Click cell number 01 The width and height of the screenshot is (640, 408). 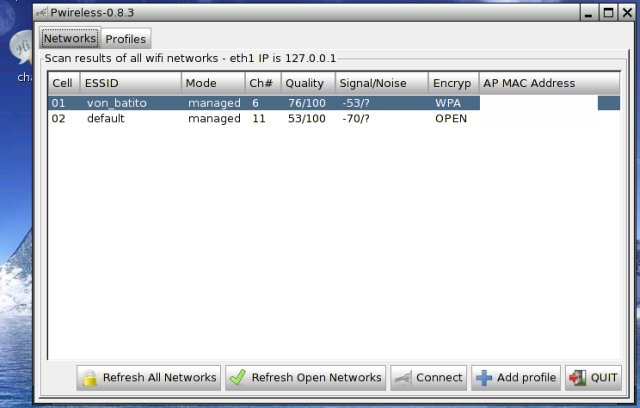(58, 103)
